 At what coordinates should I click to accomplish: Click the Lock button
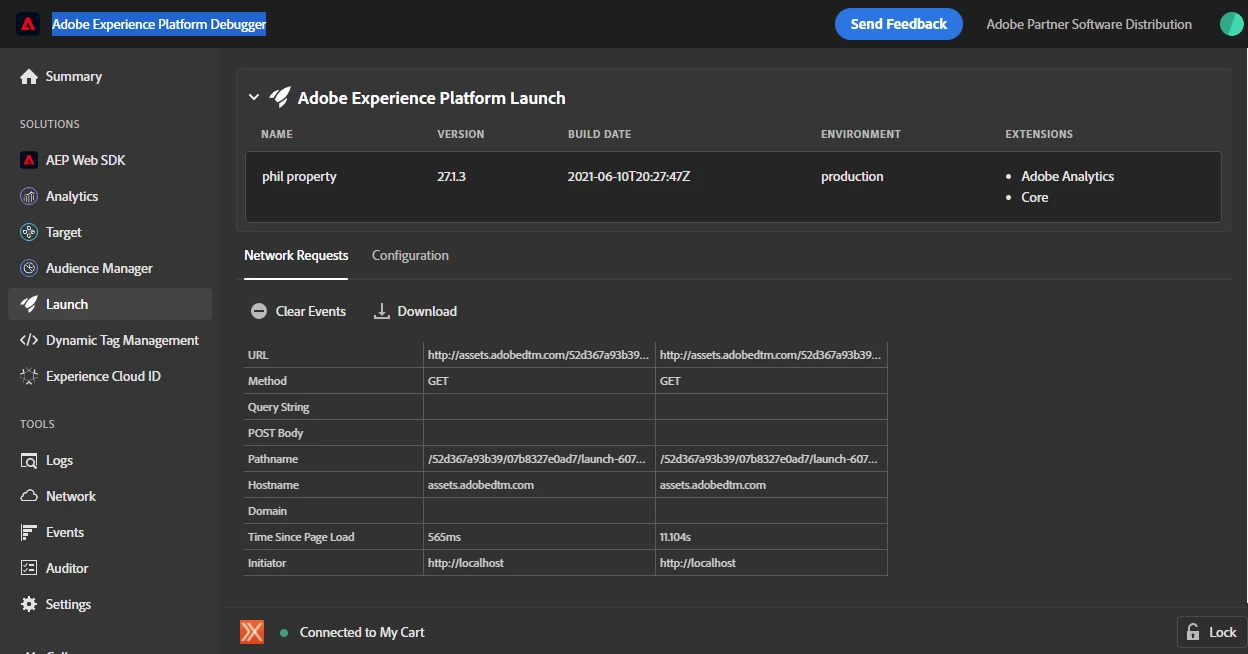(x=1212, y=632)
